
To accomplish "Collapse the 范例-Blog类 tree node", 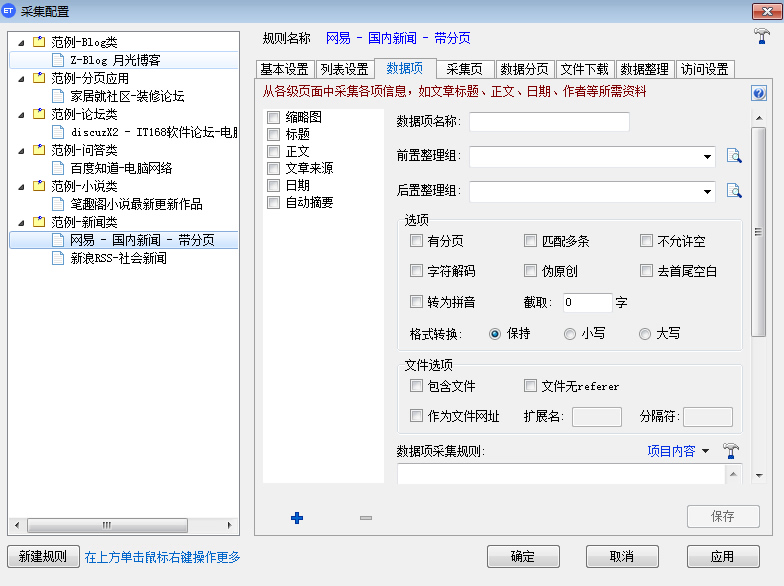I will click(x=21, y=43).
